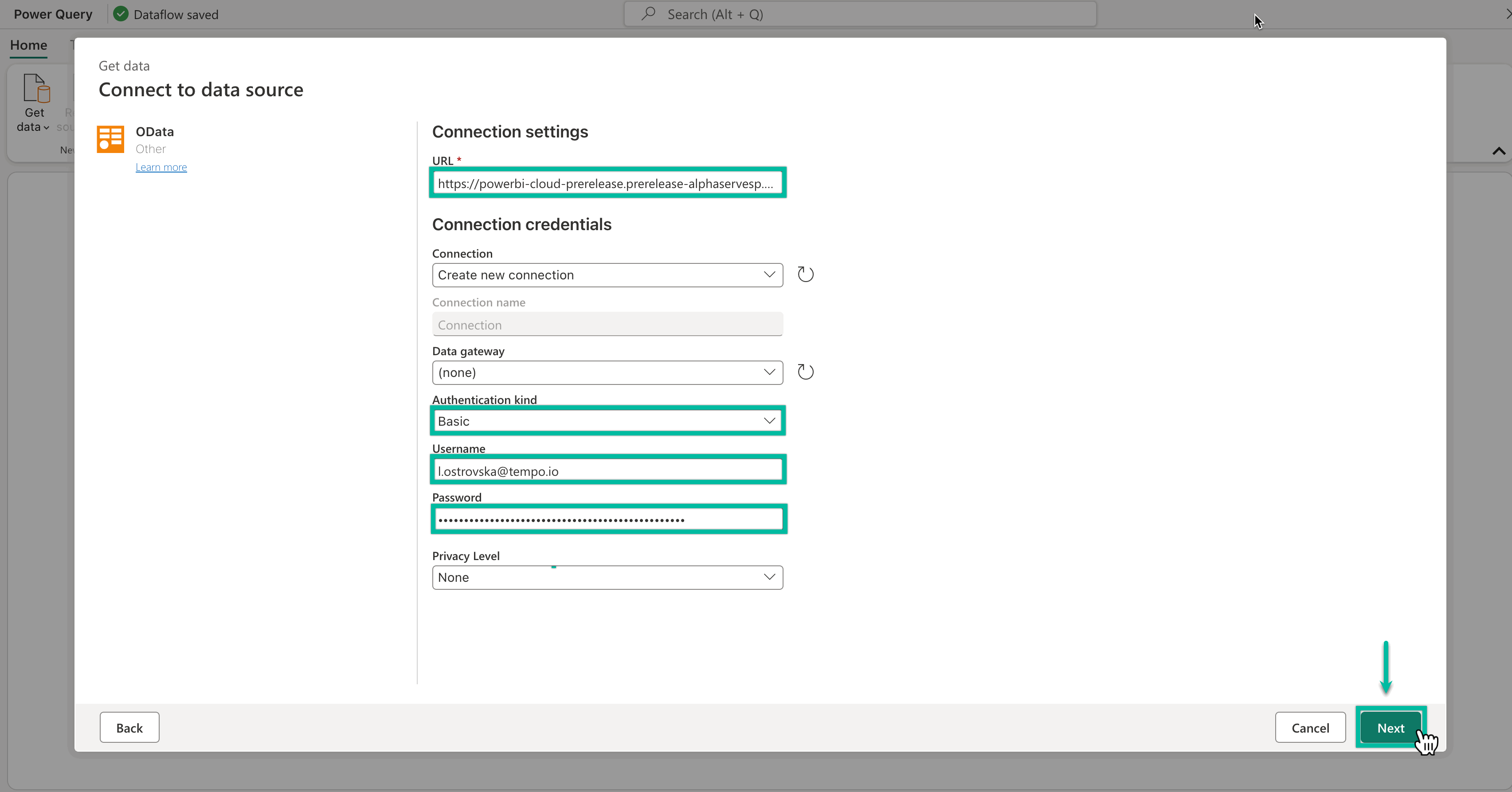Click the orange OData connector icon

click(x=110, y=139)
